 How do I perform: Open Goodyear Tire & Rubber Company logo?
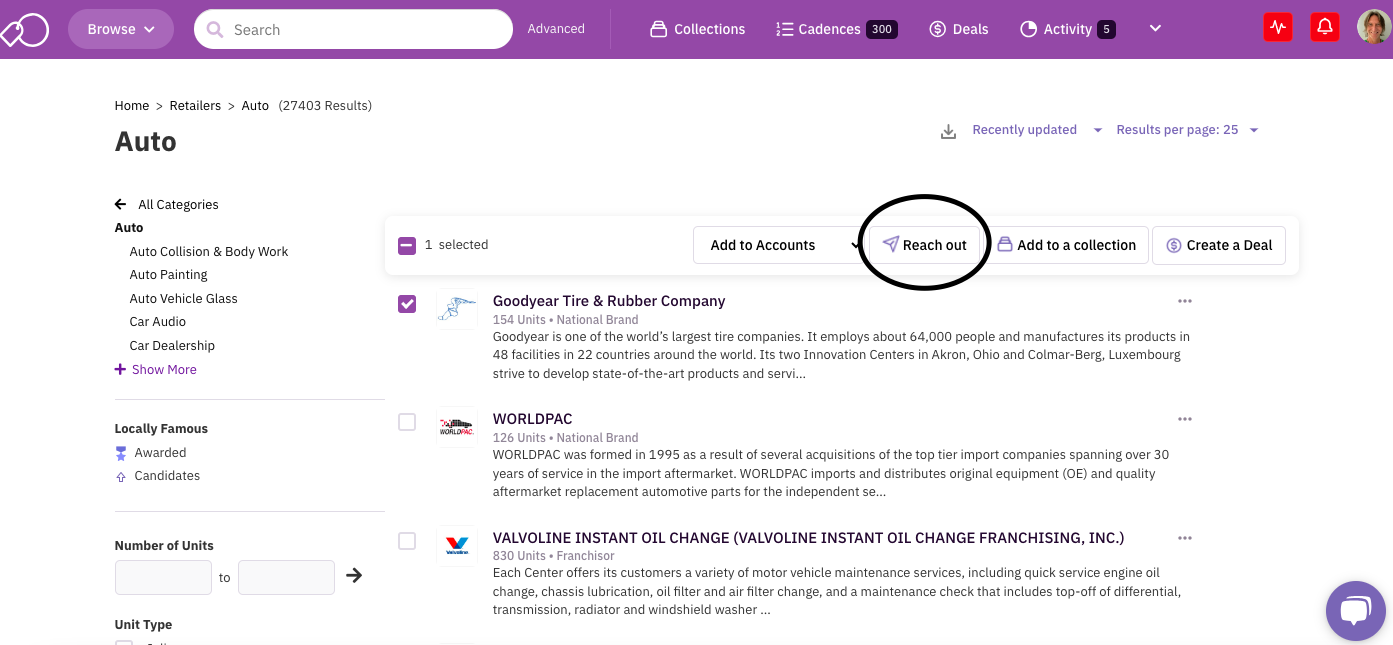(x=457, y=310)
